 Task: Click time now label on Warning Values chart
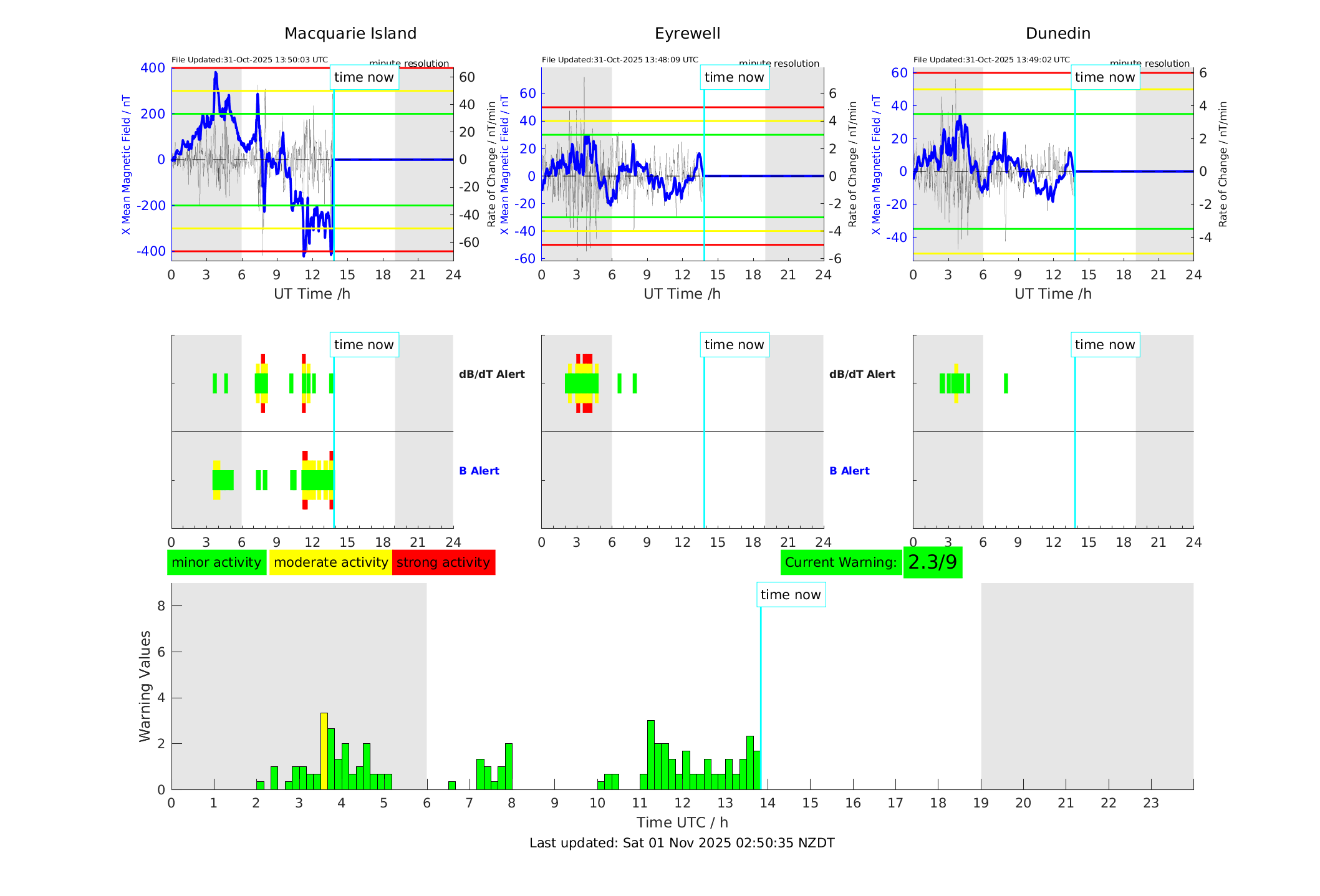pyautogui.click(x=791, y=595)
